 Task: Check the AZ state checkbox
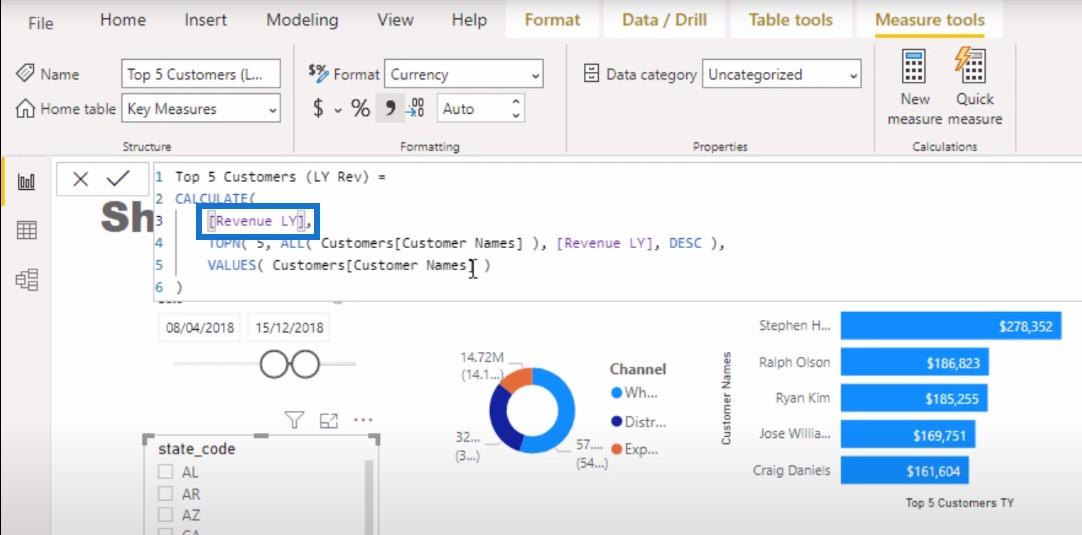(x=166, y=514)
